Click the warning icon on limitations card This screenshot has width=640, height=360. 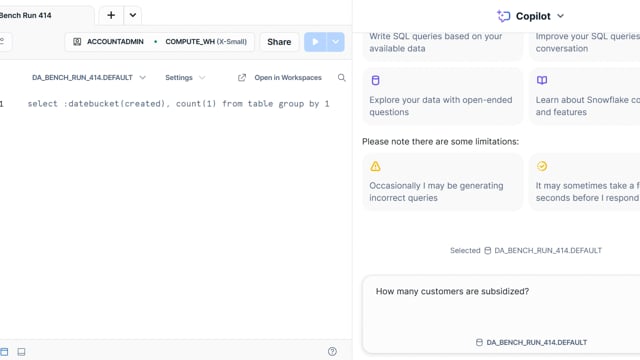pos(376,167)
